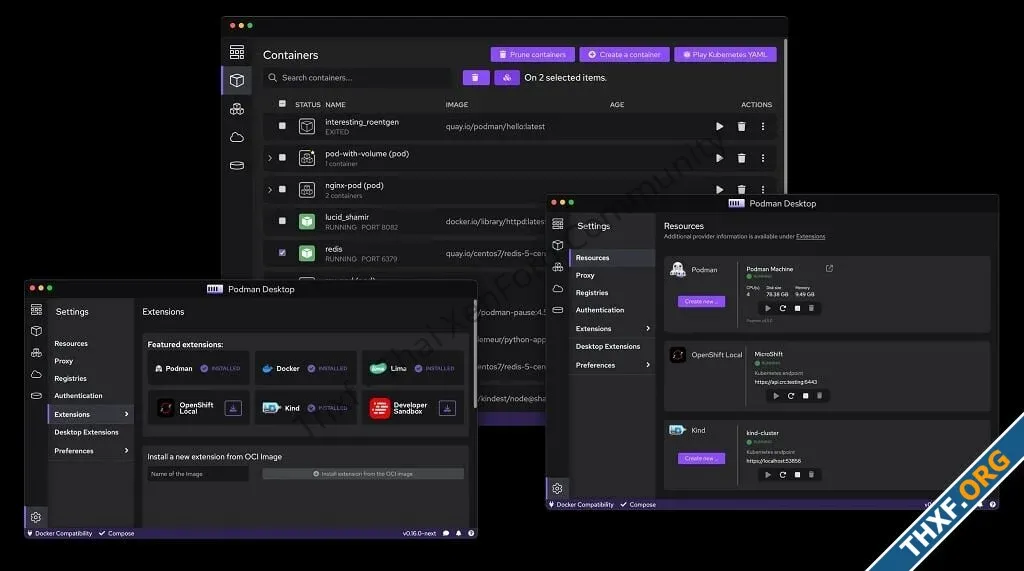Focus the Name of the Image field
This screenshot has height=571, width=1024.
[198, 474]
